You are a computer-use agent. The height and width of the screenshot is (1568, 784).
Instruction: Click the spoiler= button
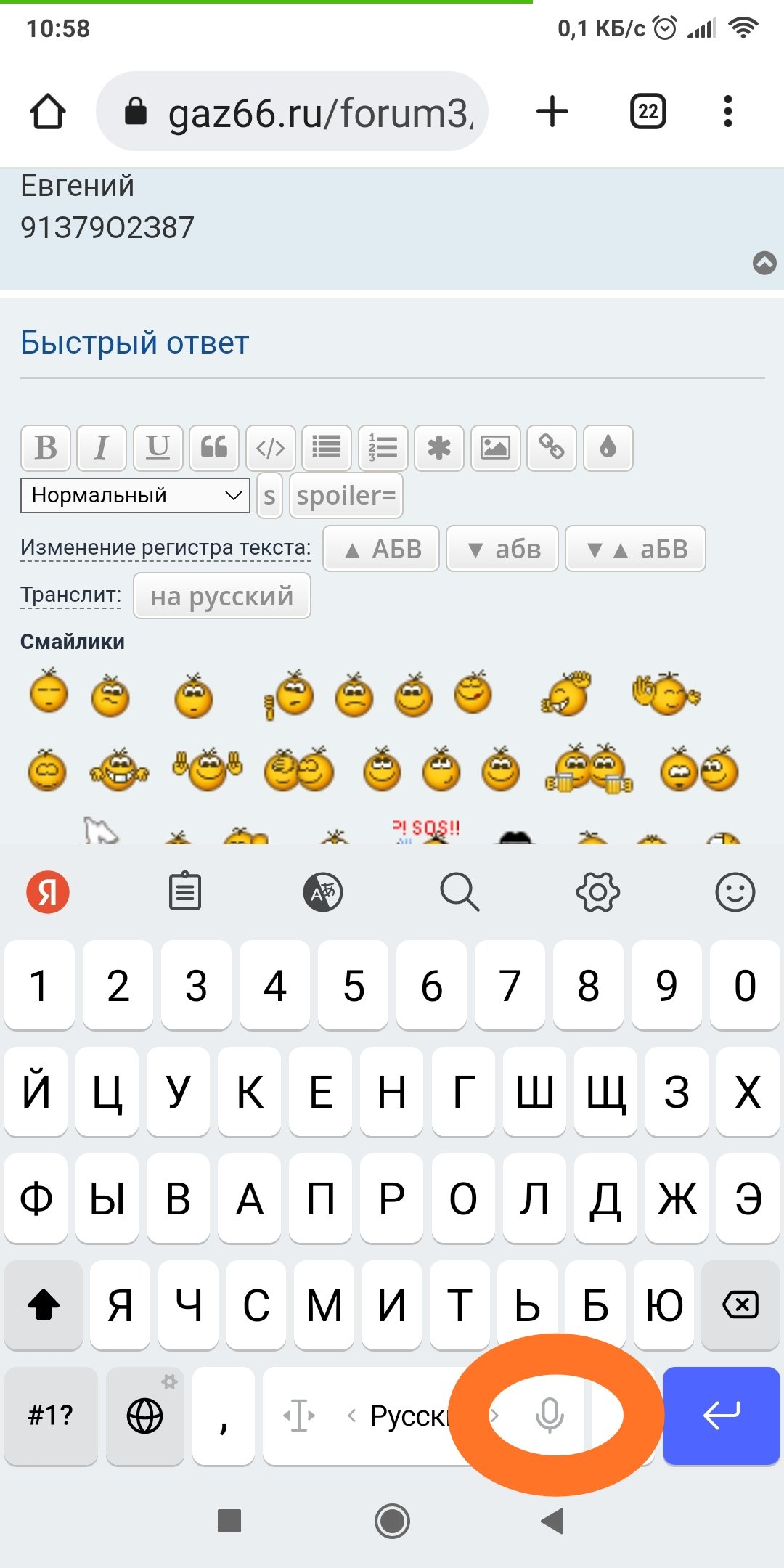346,496
